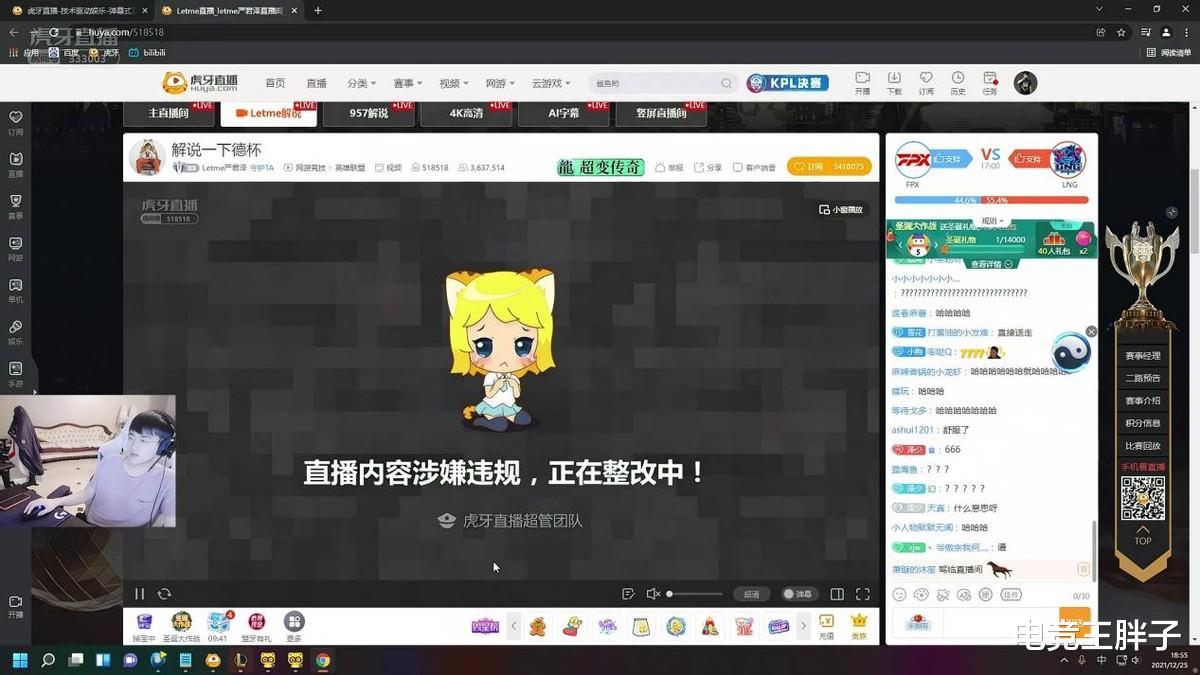Image resolution: width=1200 pixels, height=675 pixels.
Task: Open the danmaku settings note icon in player bar
Action: point(628,594)
